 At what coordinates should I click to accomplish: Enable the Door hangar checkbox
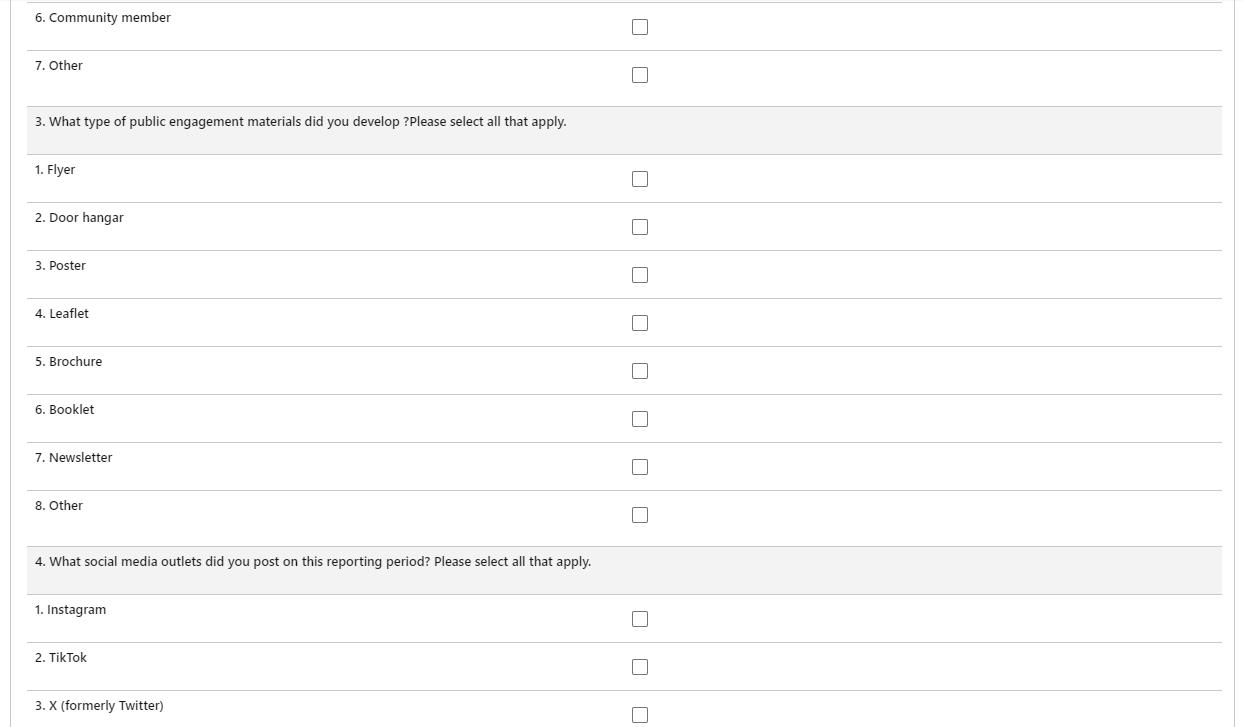(640, 227)
